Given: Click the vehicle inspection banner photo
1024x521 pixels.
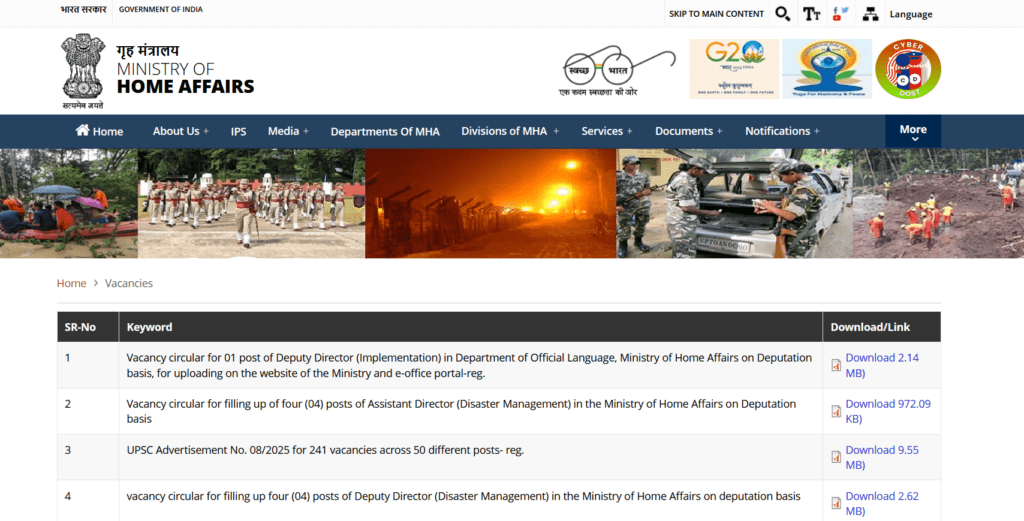Looking at the screenshot, I should pyautogui.click(x=735, y=203).
